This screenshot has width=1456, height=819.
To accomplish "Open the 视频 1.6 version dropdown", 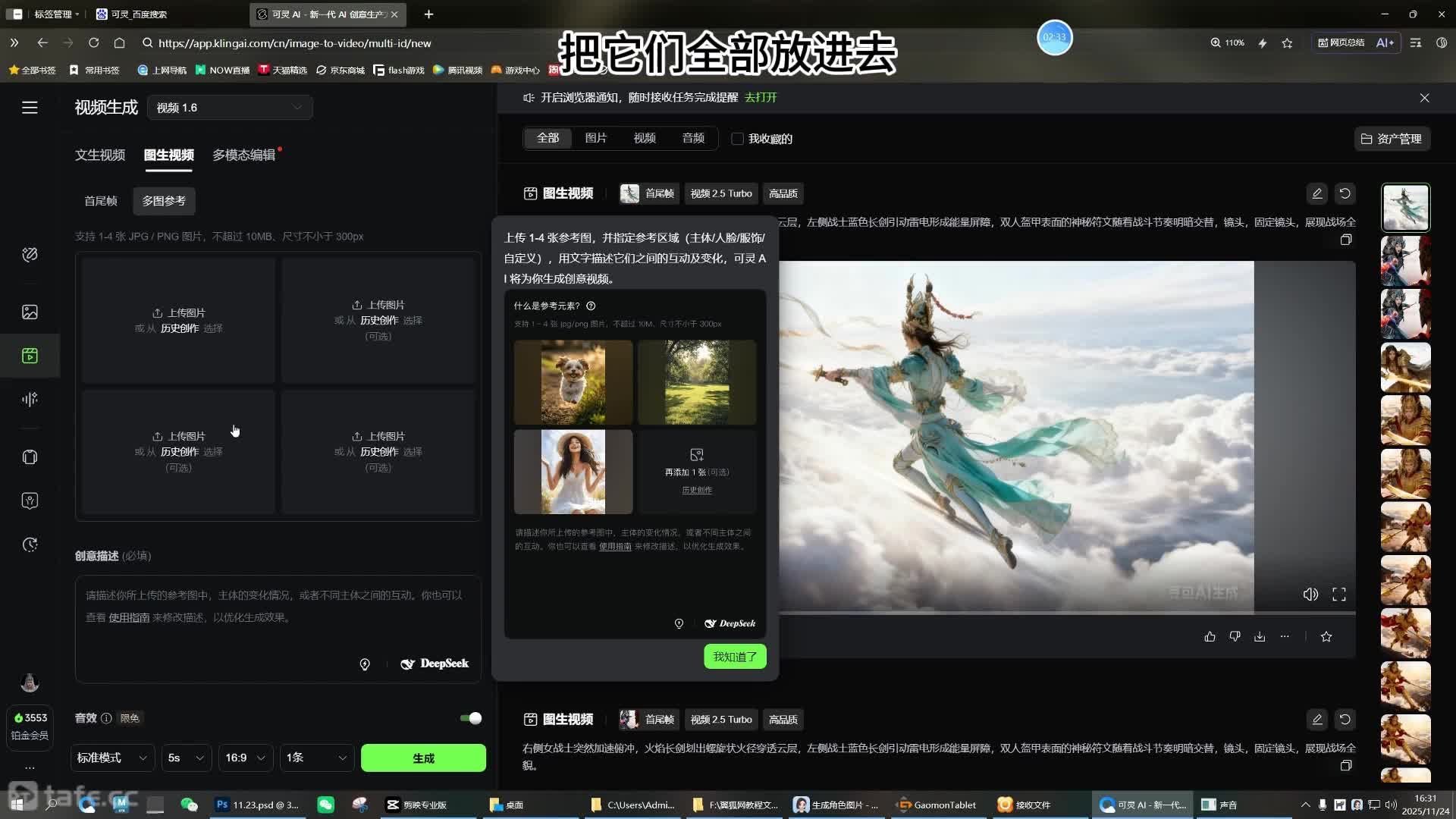I will (230, 107).
